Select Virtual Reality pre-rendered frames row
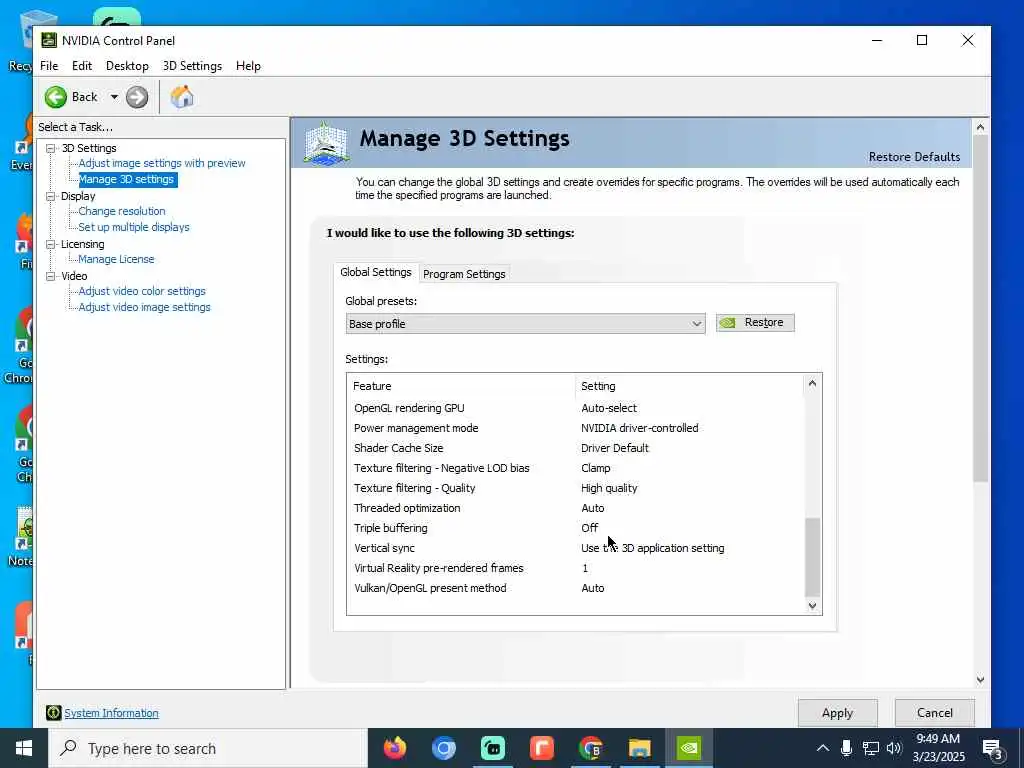The width and height of the screenshot is (1024, 768). click(577, 568)
